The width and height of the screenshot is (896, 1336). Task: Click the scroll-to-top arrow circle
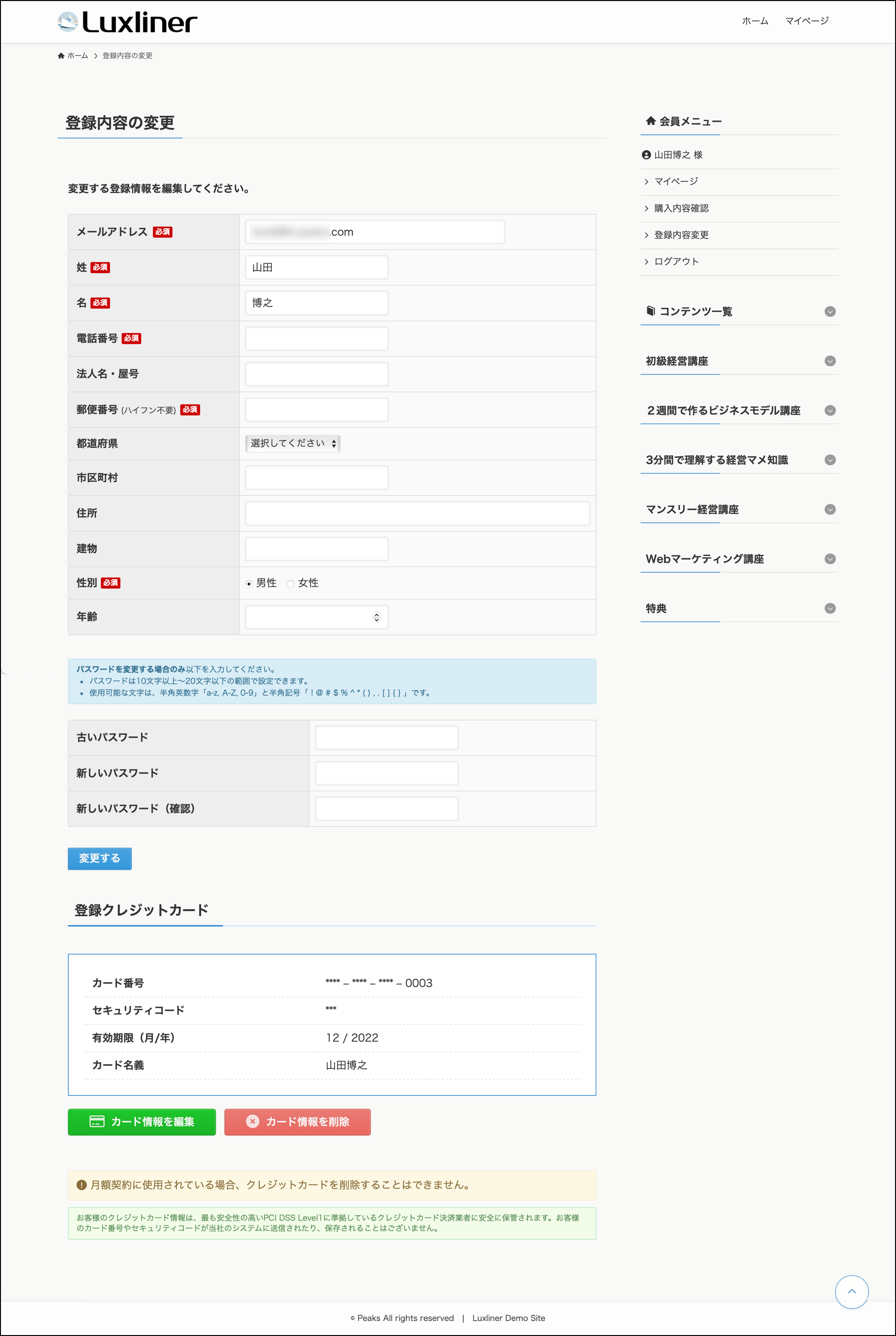851,1291
